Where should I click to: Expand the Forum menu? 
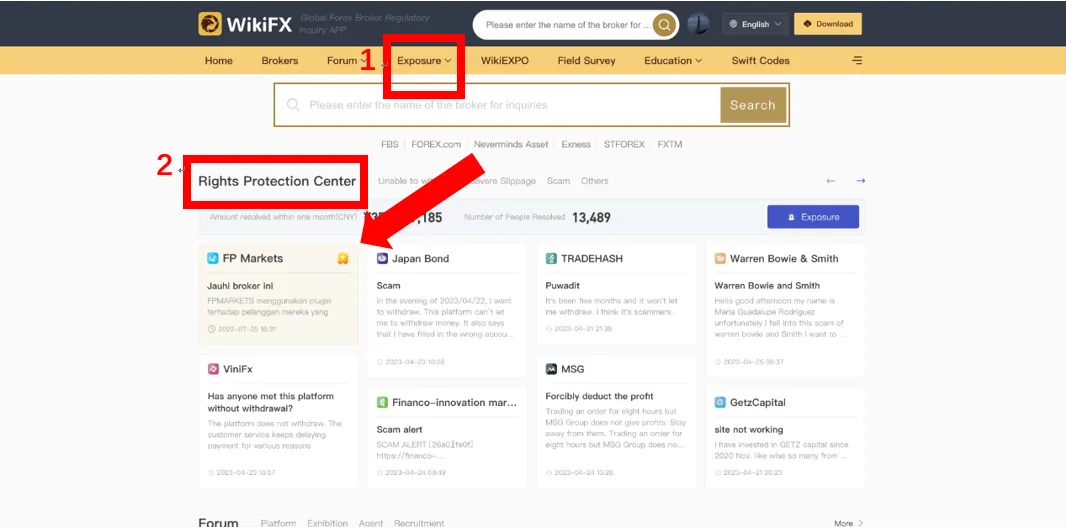[x=346, y=61]
